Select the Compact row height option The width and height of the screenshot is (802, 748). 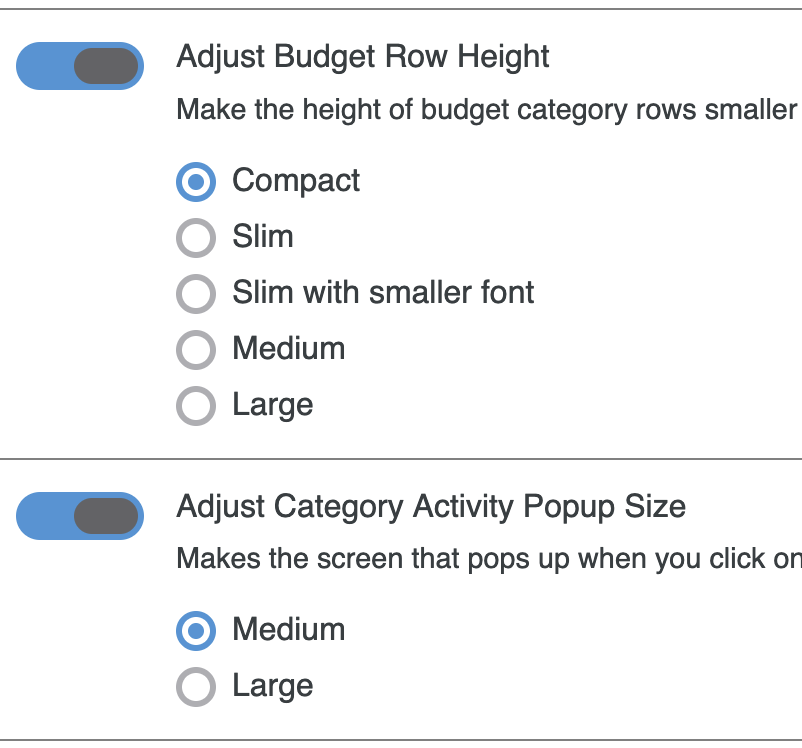196,182
